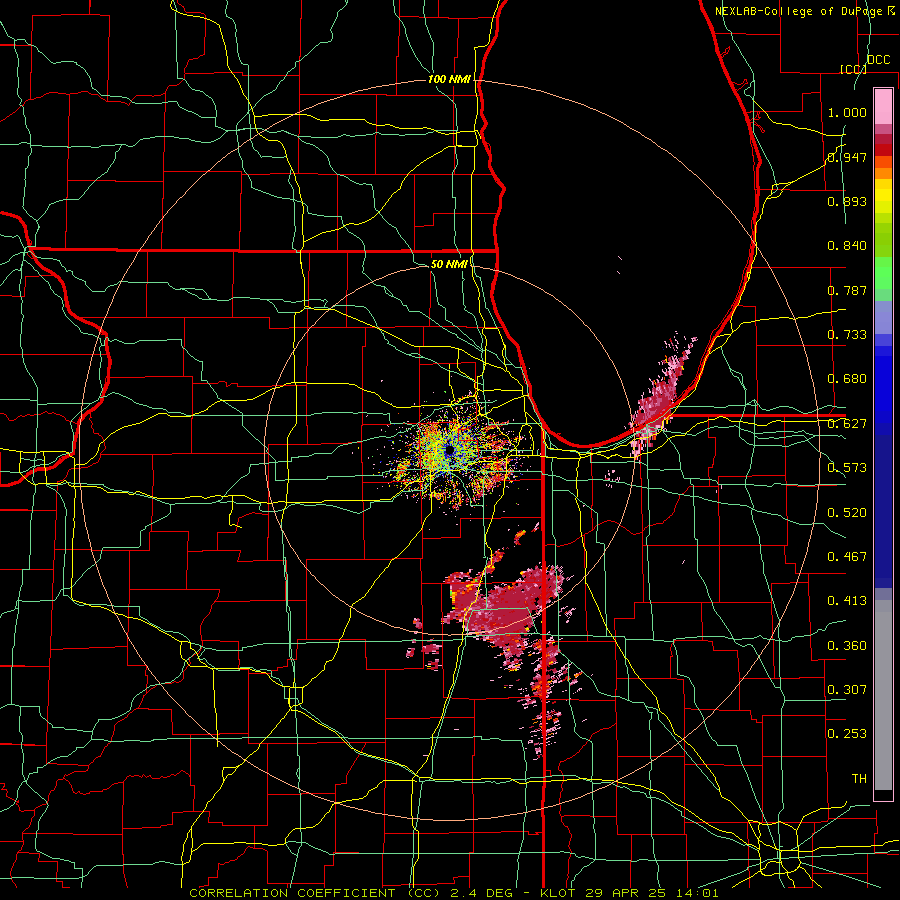Click the 0.733 scale value
Screen dimensions: 900x900
click(x=847, y=335)
